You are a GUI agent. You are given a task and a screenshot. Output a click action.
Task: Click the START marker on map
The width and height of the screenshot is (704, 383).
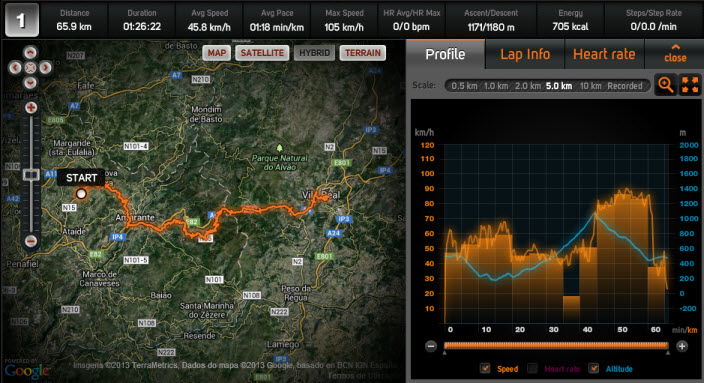click(x=81, y=194)
